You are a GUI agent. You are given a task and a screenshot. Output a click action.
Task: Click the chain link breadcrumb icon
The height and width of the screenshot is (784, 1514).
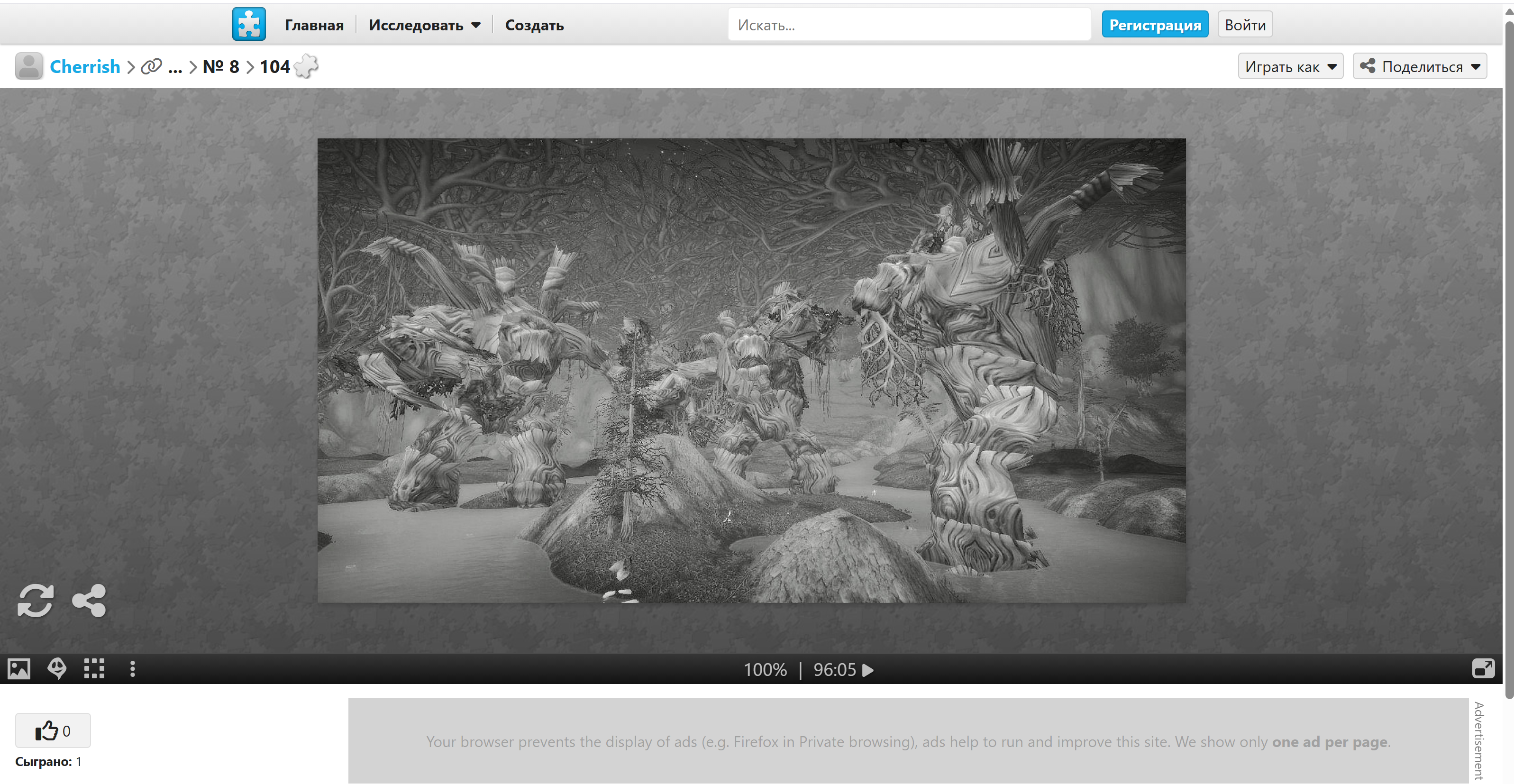151,66
